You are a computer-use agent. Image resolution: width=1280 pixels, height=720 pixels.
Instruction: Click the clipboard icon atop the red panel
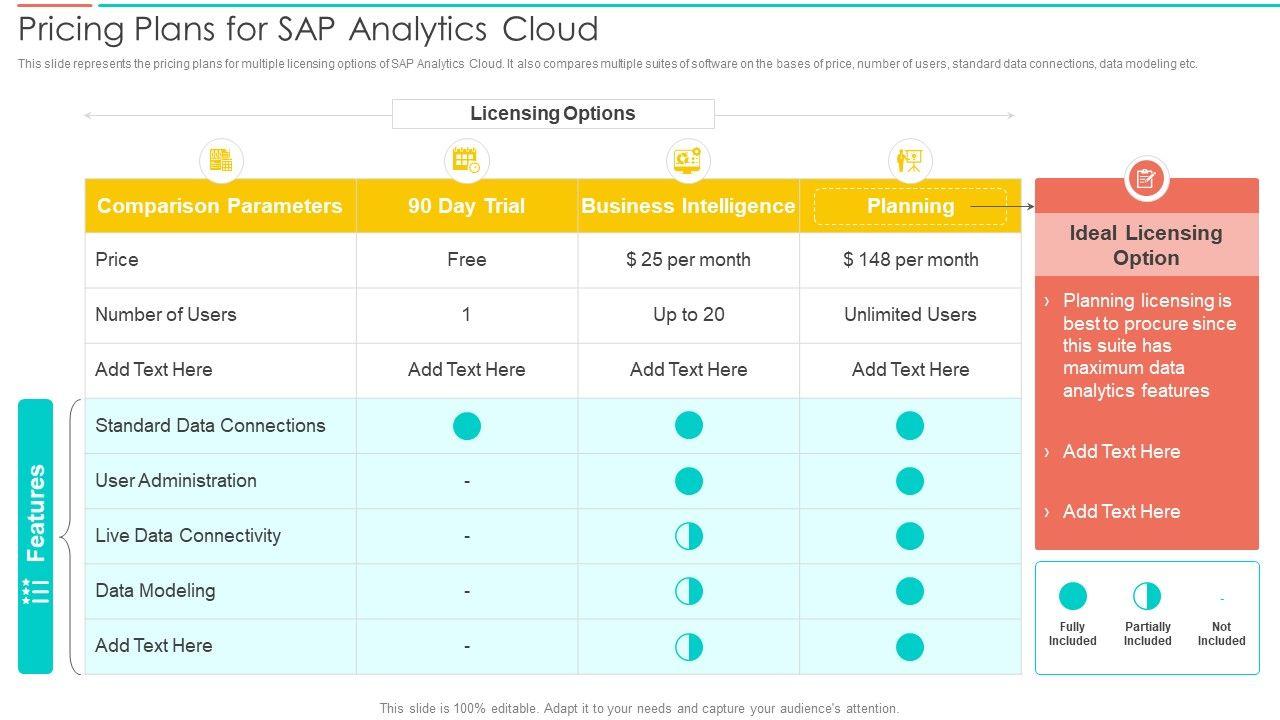point(1146,180)
